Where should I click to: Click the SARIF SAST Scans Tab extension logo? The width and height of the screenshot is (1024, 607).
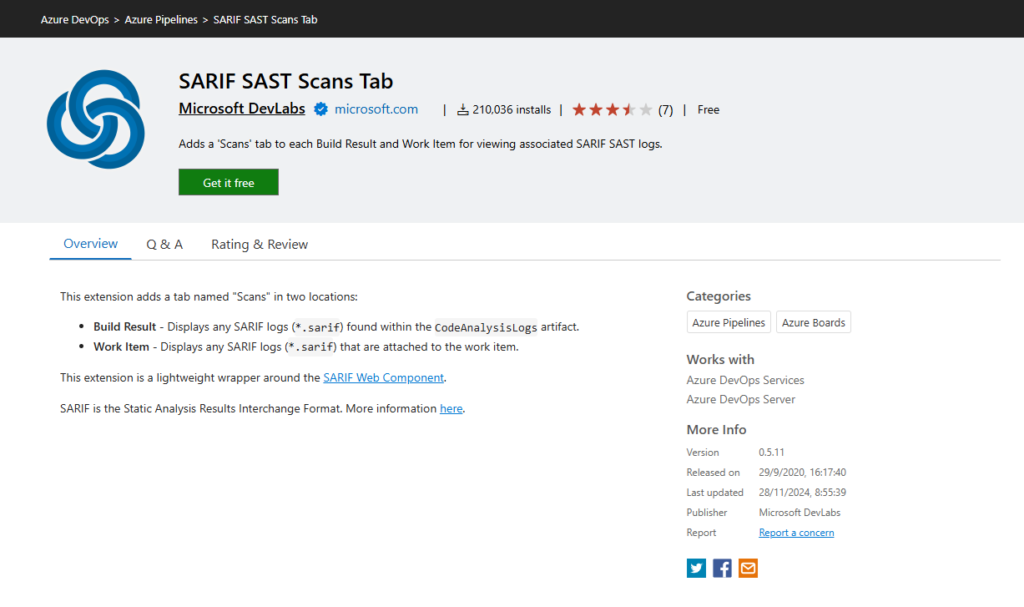coord(96,119)
